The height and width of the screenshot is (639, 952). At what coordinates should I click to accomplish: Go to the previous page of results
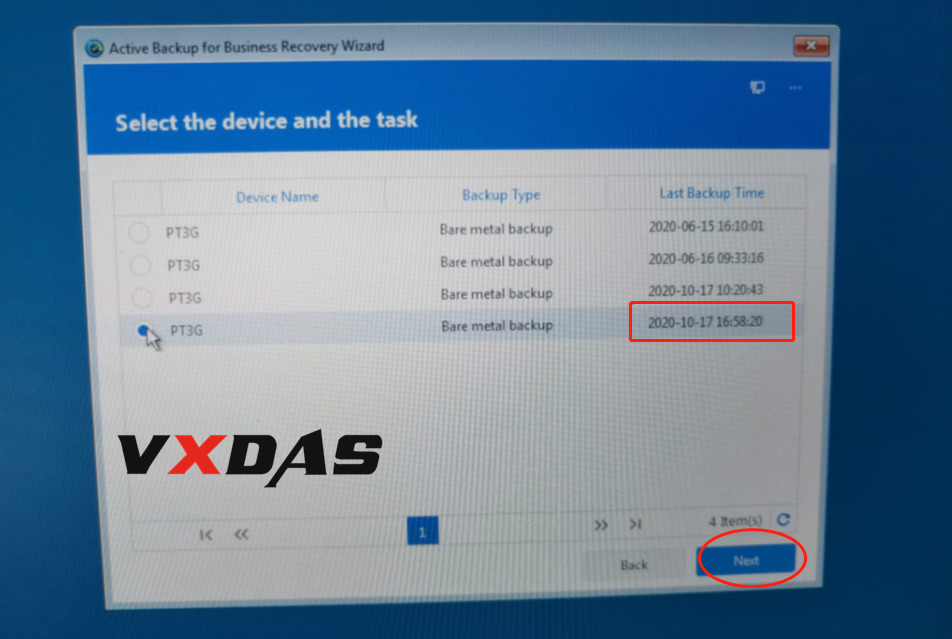(x=241, y=534)
